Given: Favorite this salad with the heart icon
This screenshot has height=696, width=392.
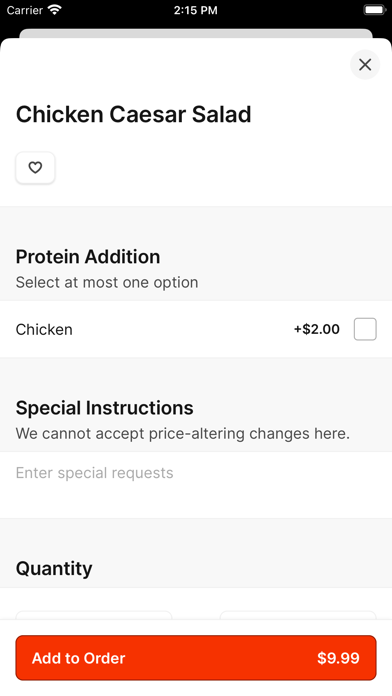Looking at the screenshot, I should coord(35,168).
